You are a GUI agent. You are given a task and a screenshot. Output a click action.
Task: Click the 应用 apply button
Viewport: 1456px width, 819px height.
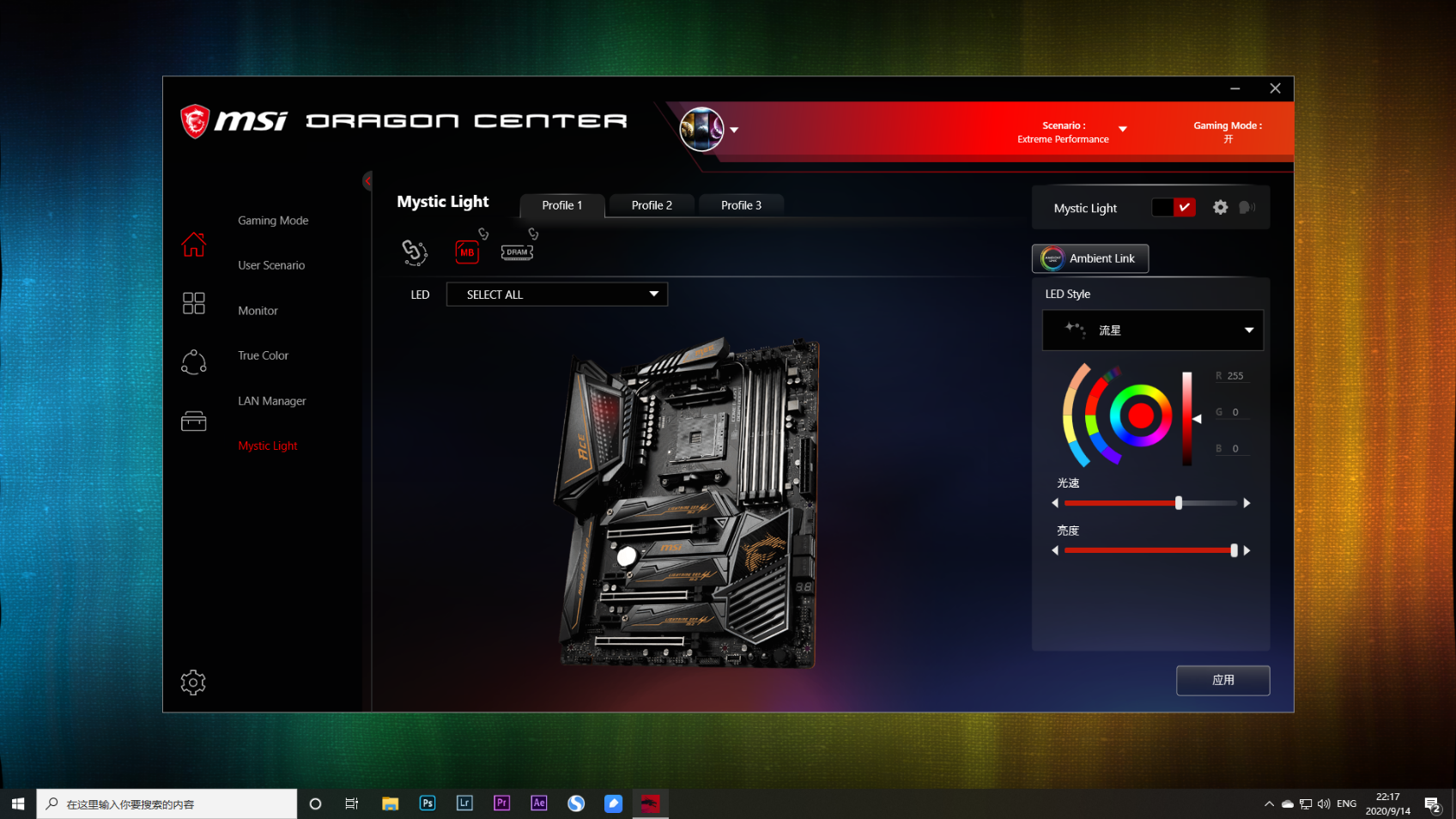tap(1222, 680)
